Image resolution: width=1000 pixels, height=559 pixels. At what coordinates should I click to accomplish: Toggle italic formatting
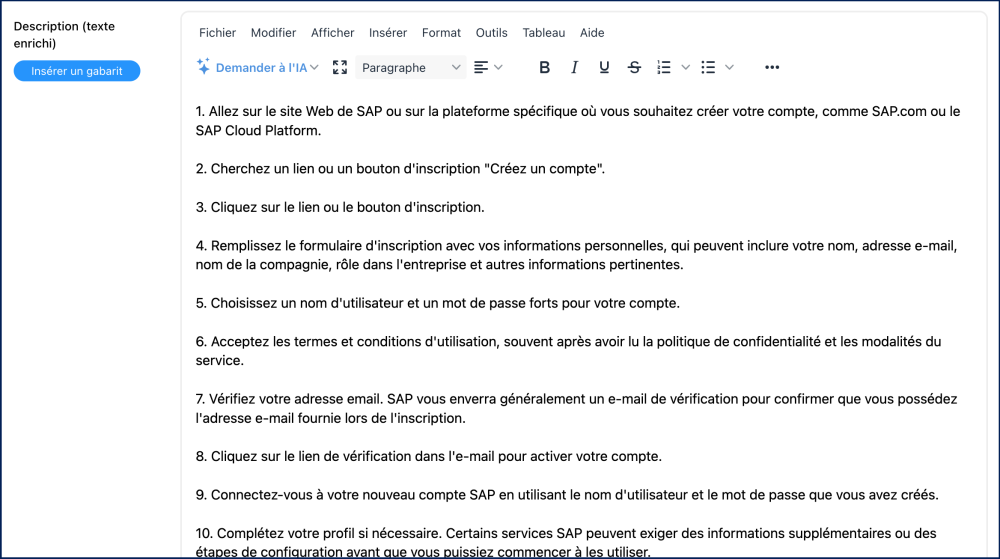tap(574, 68)
